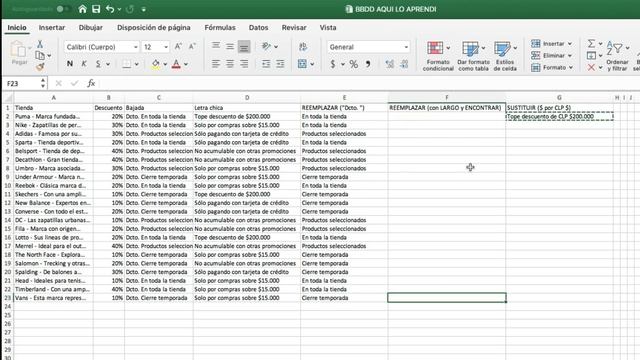Viewport: 640px width, 360px height.
Task: Expand the cell borders dropdown arrow
Action: tap(136, 64)
